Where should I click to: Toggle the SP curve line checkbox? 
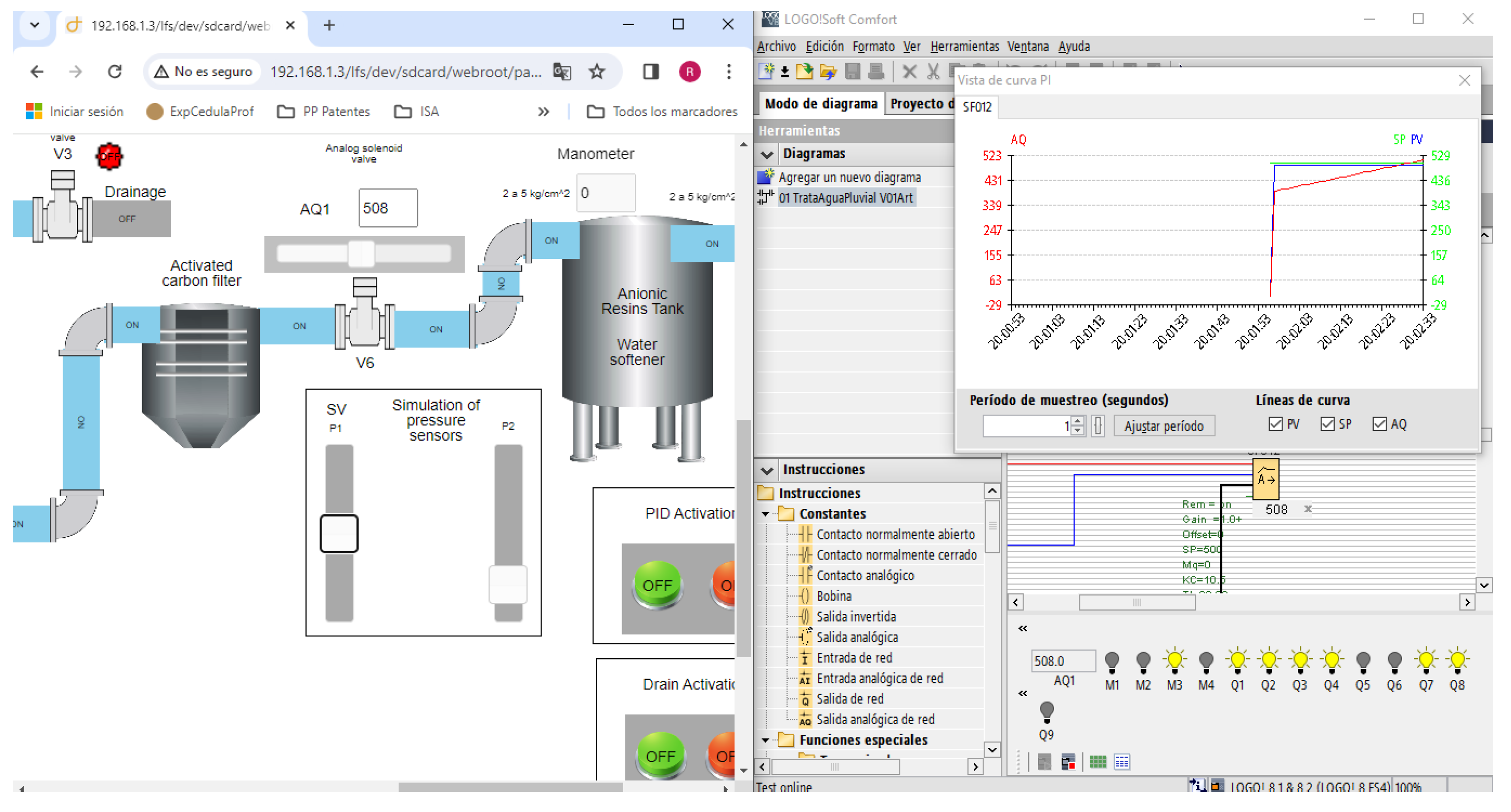(1327, 424)
